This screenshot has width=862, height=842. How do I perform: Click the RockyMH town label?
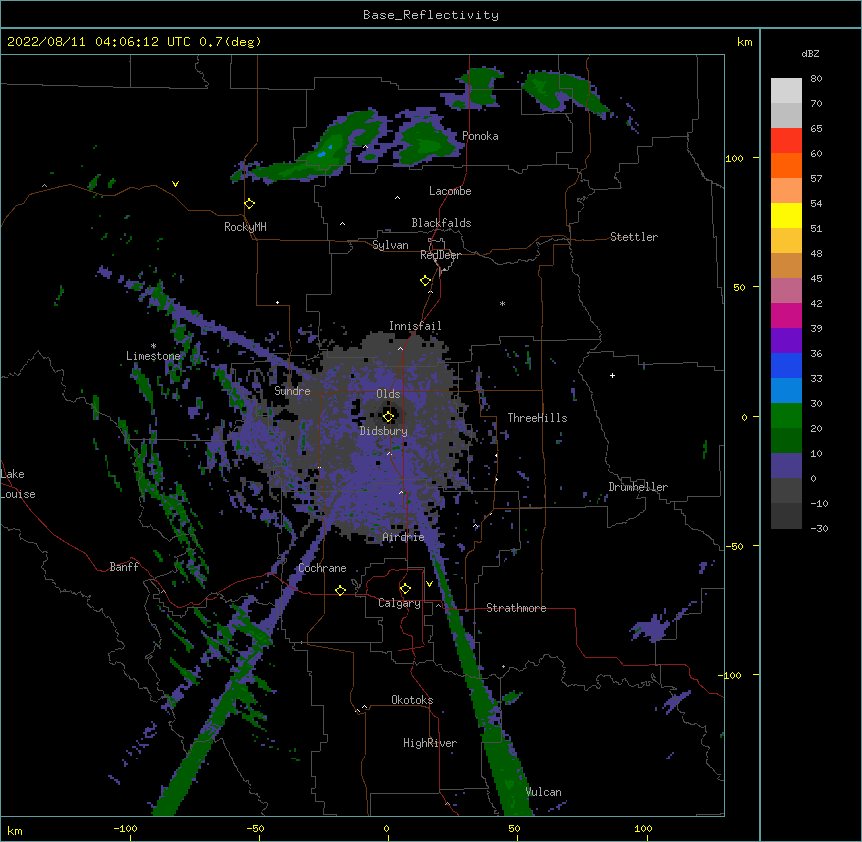pyautogui.click(x=245, y=227)
